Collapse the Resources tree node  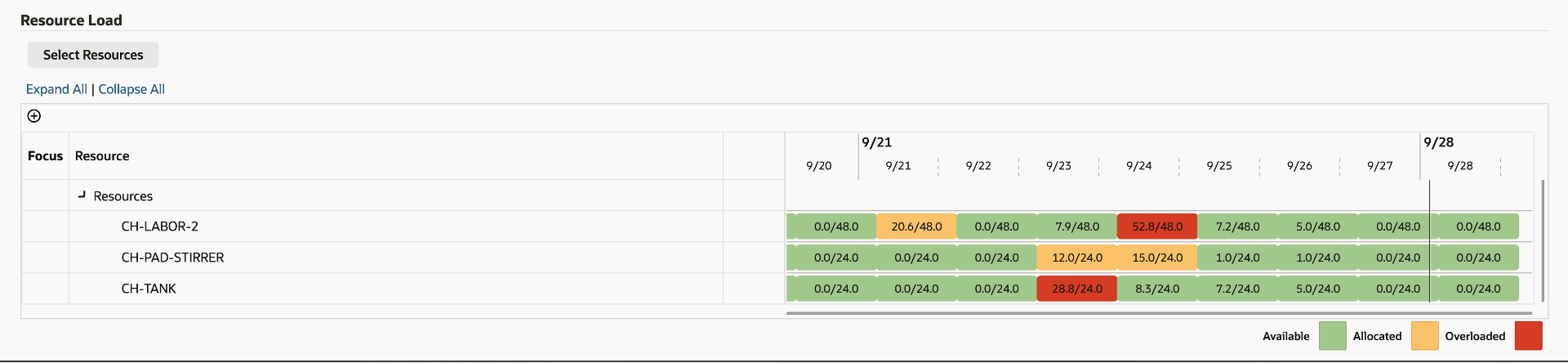(x=82, y=195)
